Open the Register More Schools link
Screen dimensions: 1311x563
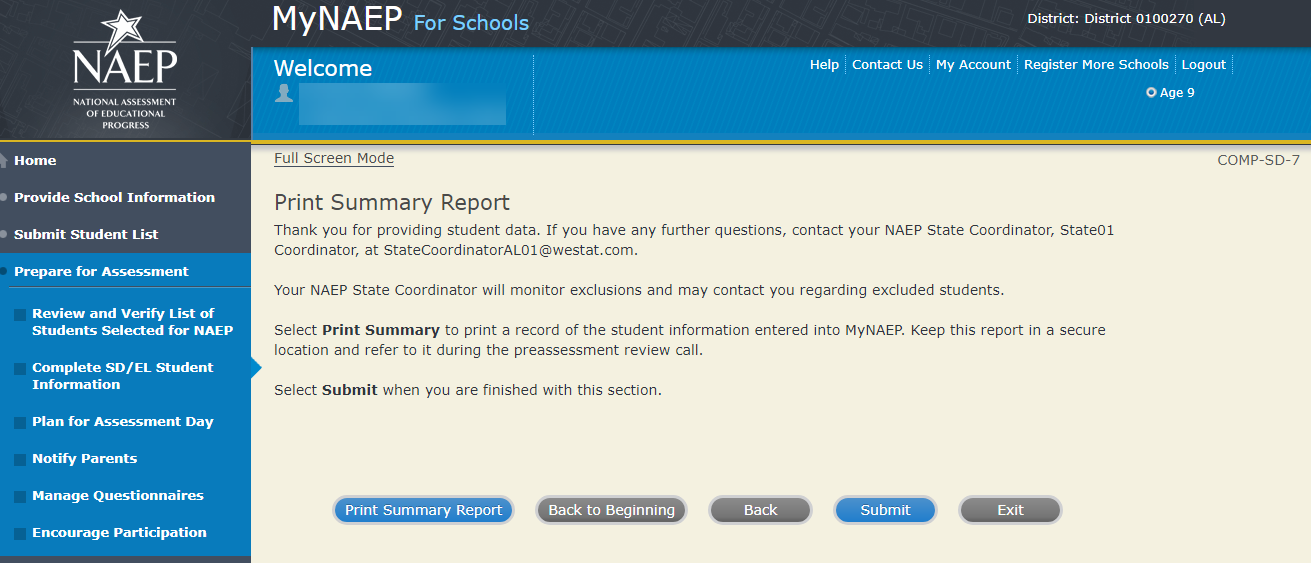click(x=1096, y=65)
